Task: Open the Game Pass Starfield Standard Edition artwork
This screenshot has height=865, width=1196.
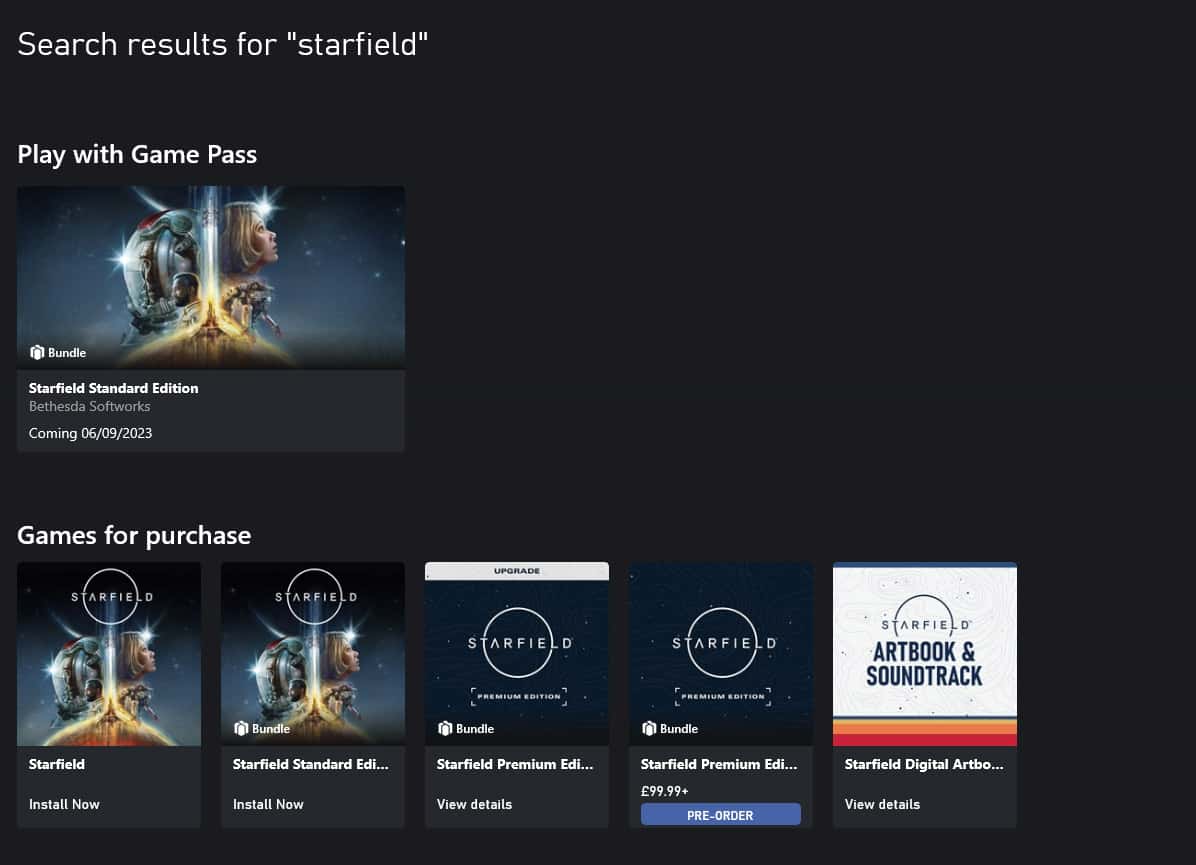Action: [211, 278]
